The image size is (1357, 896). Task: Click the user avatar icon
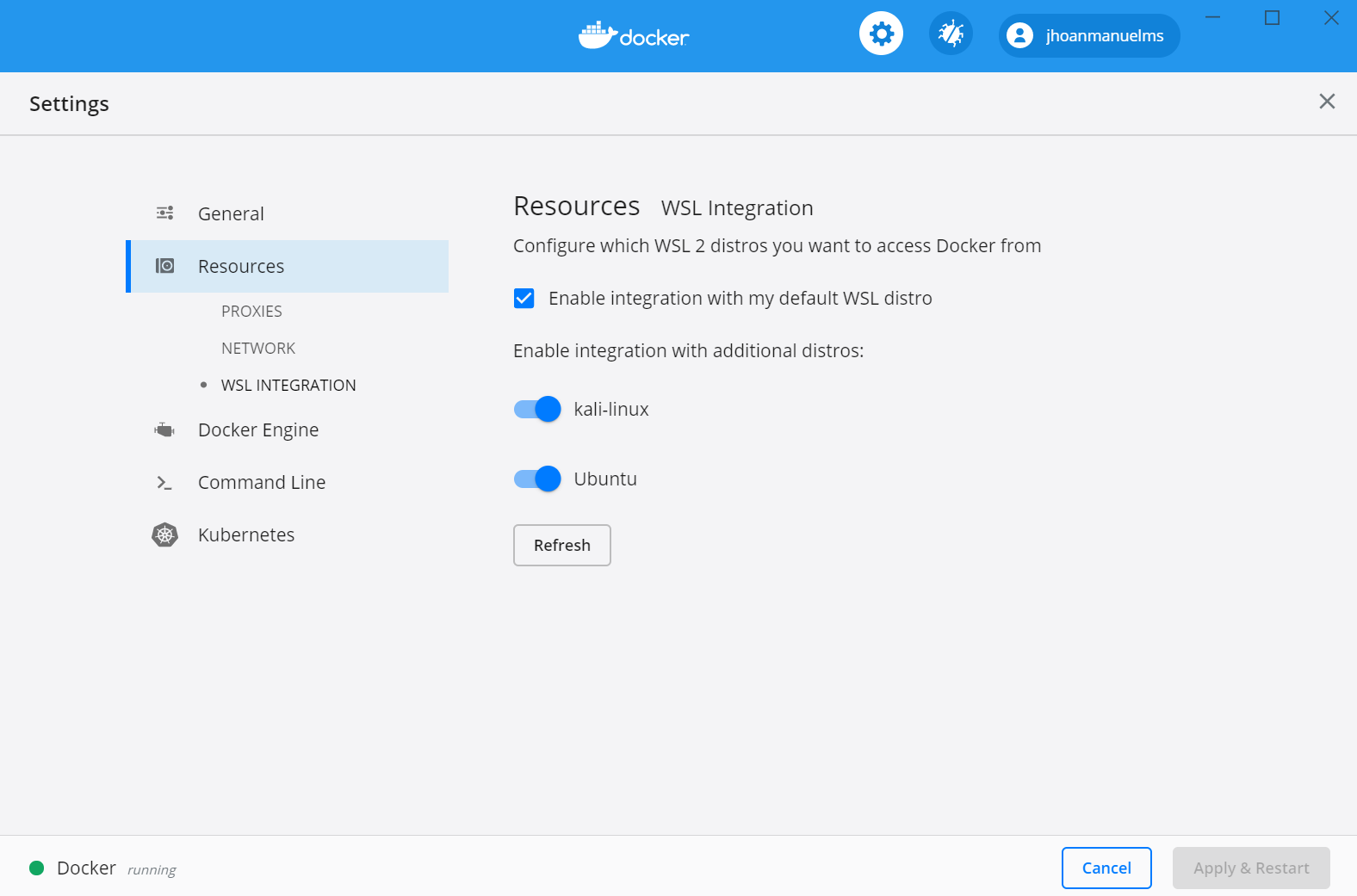(1019, 35)
